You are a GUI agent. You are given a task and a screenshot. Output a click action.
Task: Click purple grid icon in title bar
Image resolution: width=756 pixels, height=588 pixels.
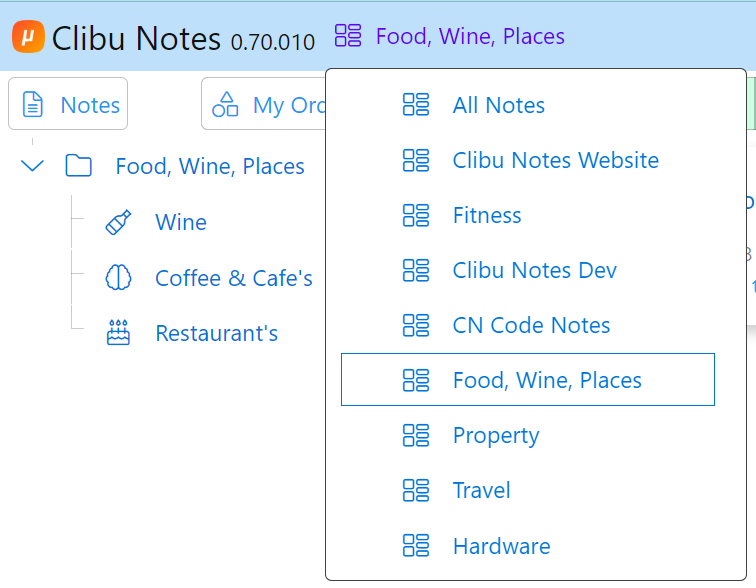tap(348, 36)
